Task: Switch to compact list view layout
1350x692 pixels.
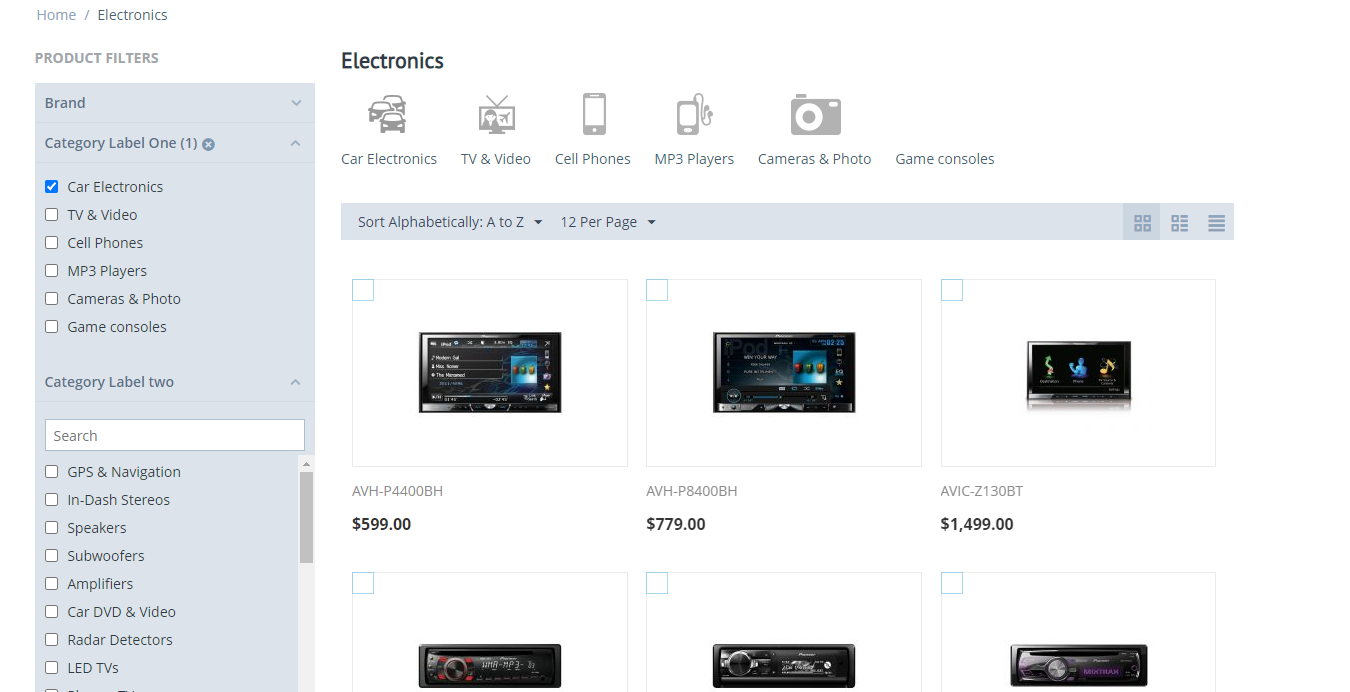Action: pos(1216,222)
